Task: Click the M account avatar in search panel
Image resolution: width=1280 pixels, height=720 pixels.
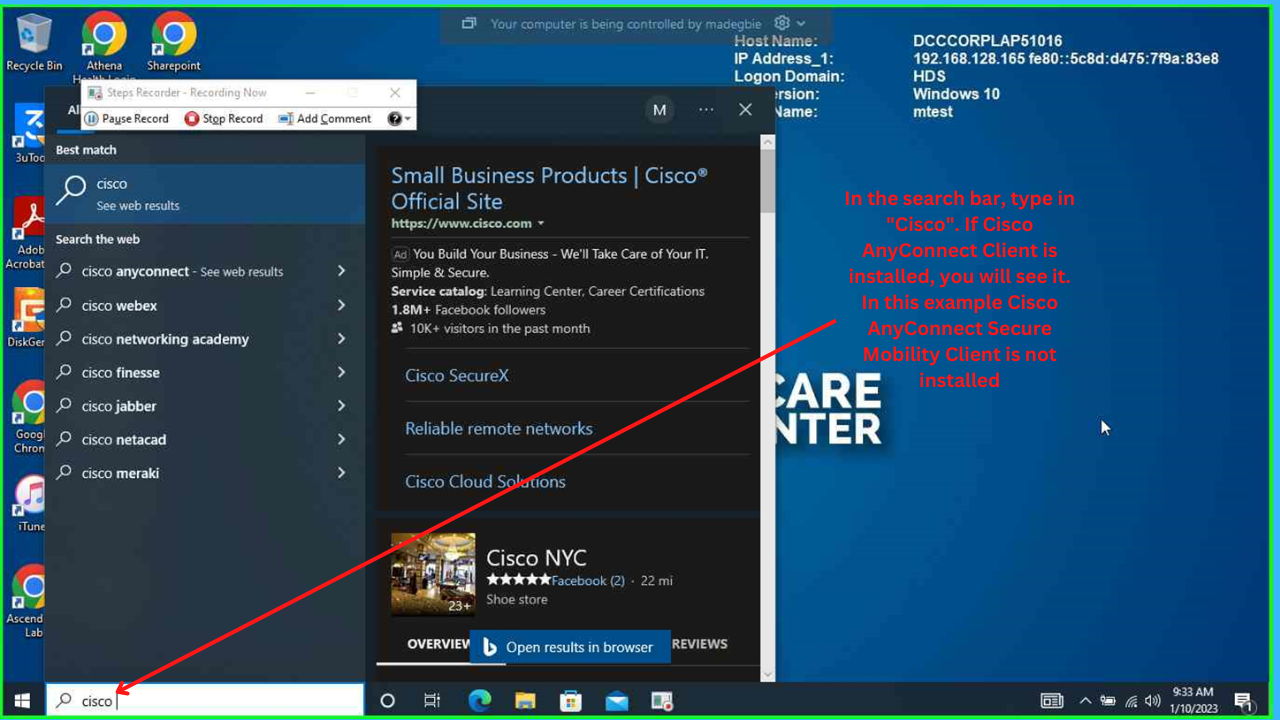Action: click(x=659, y=110)
